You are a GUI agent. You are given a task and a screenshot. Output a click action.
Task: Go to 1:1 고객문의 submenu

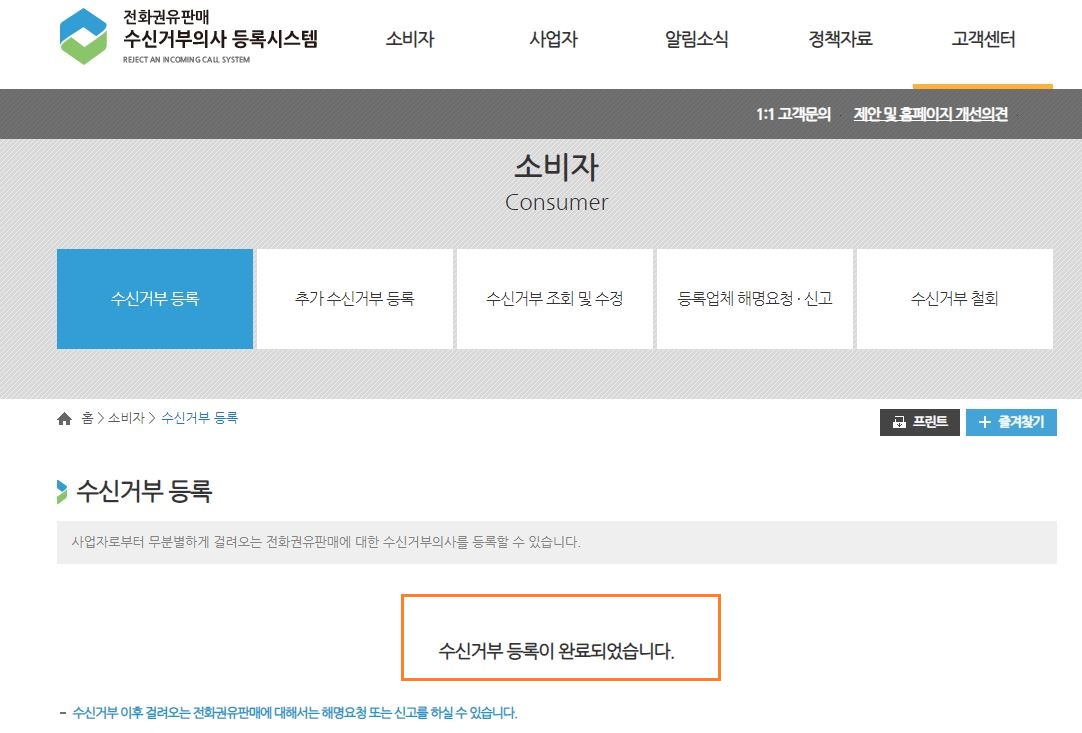[794, 114]
